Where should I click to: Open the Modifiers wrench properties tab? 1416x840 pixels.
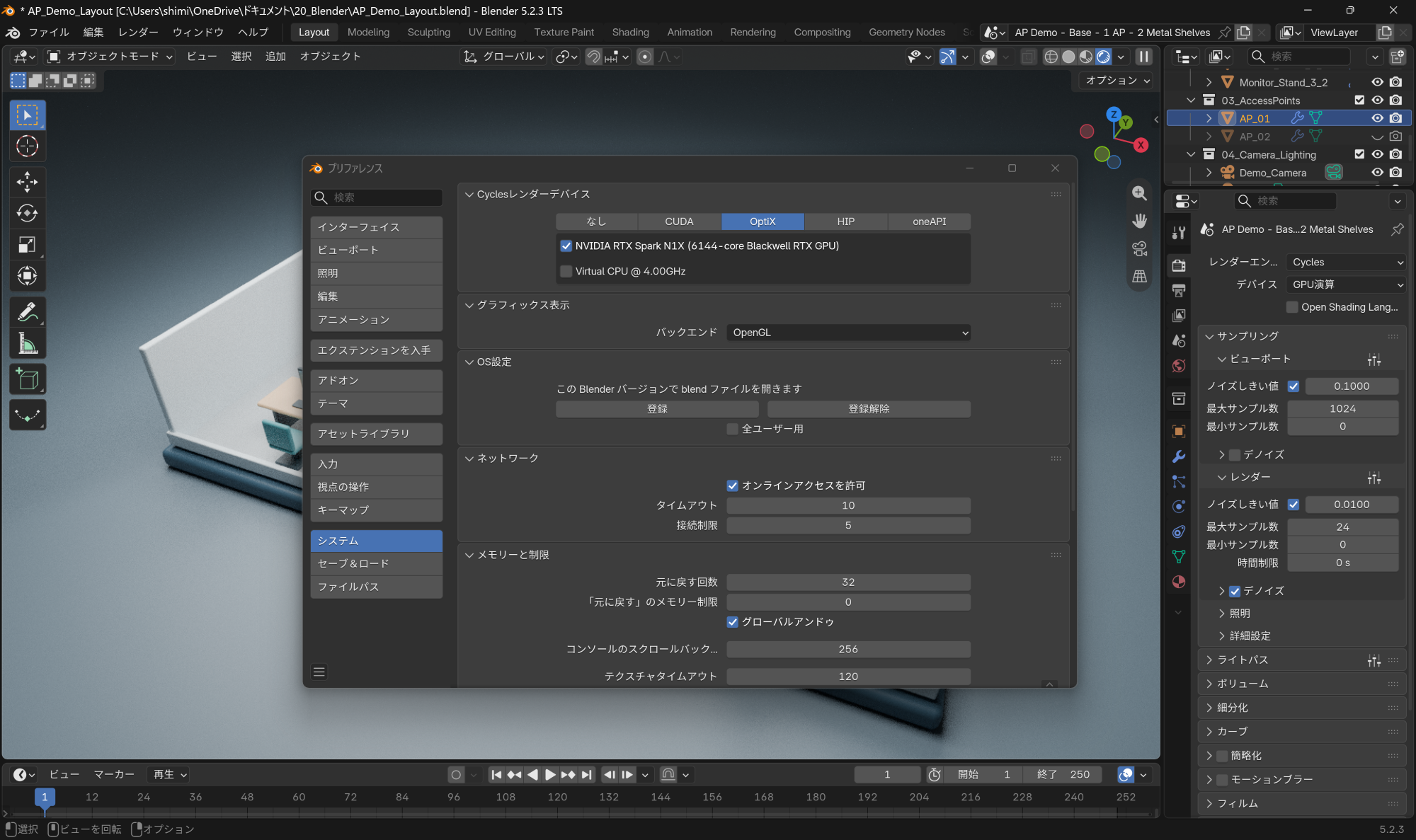tap(1179, 456)
